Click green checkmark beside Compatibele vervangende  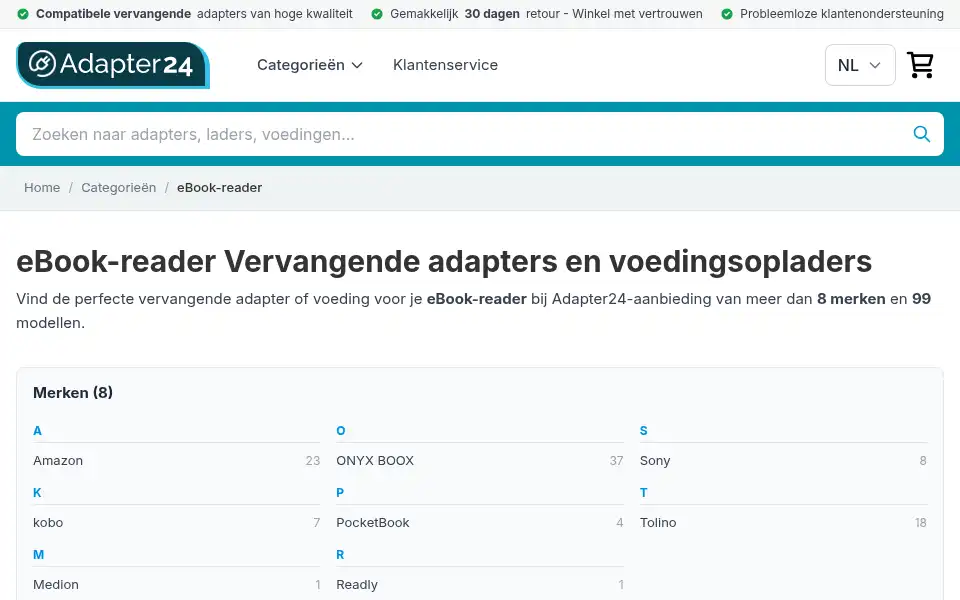(x=23, y=13)
